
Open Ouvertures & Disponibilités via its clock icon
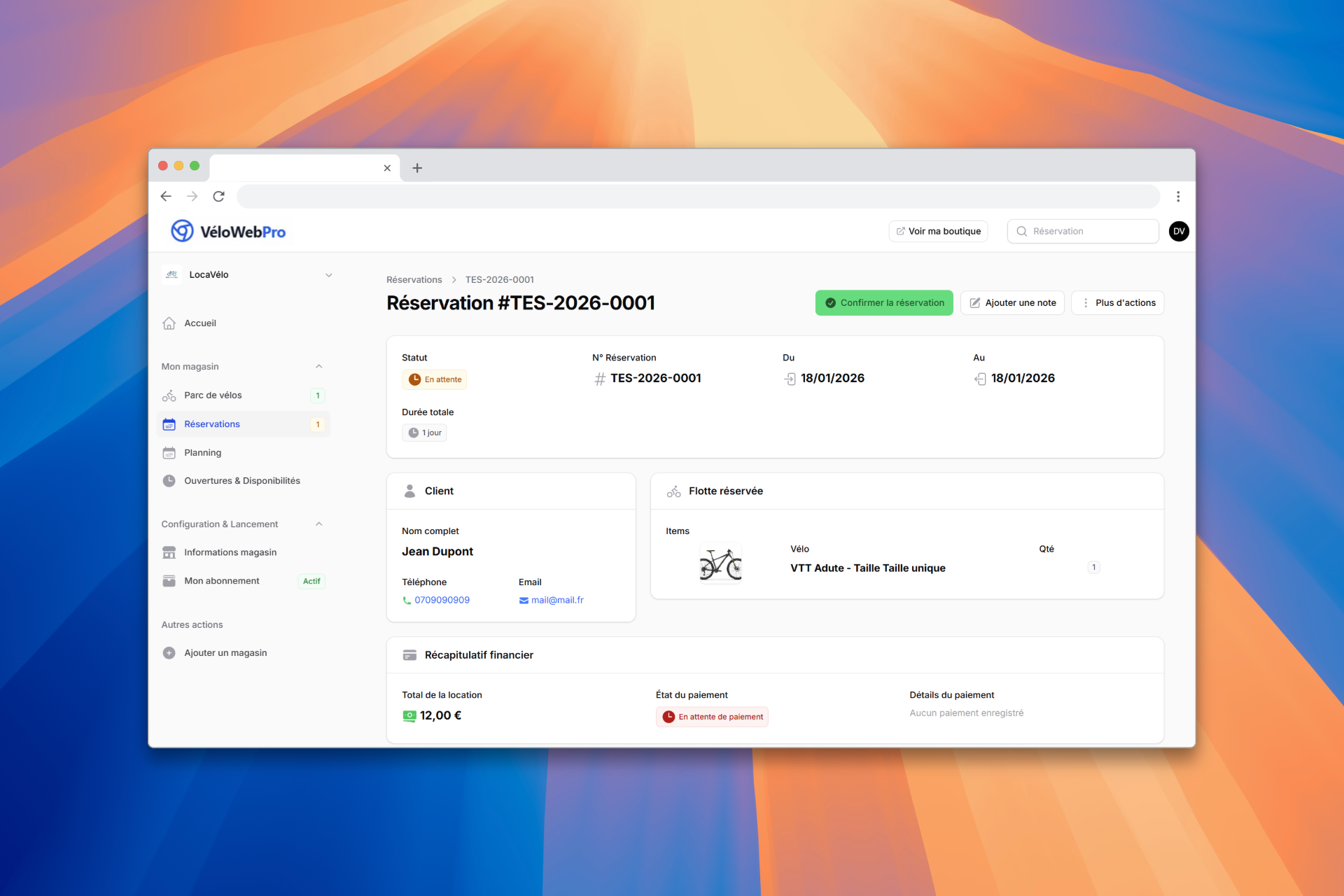point(169,481)
